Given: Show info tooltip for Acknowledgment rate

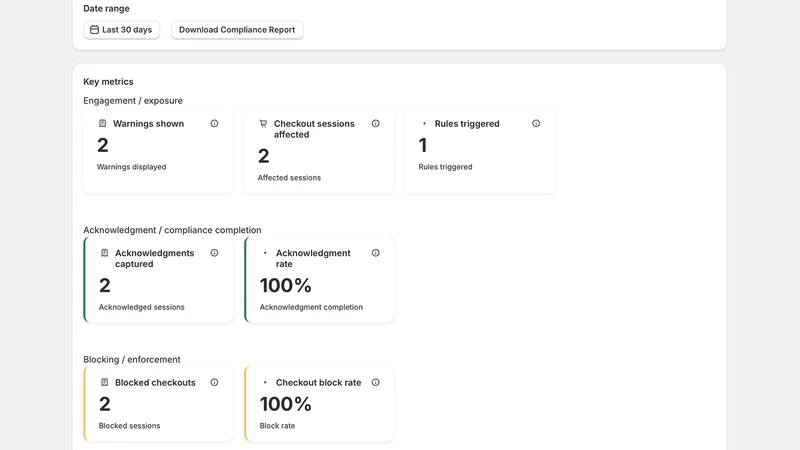Looking at the screenshot, I should pyautogui.click(x=376, y=253).
